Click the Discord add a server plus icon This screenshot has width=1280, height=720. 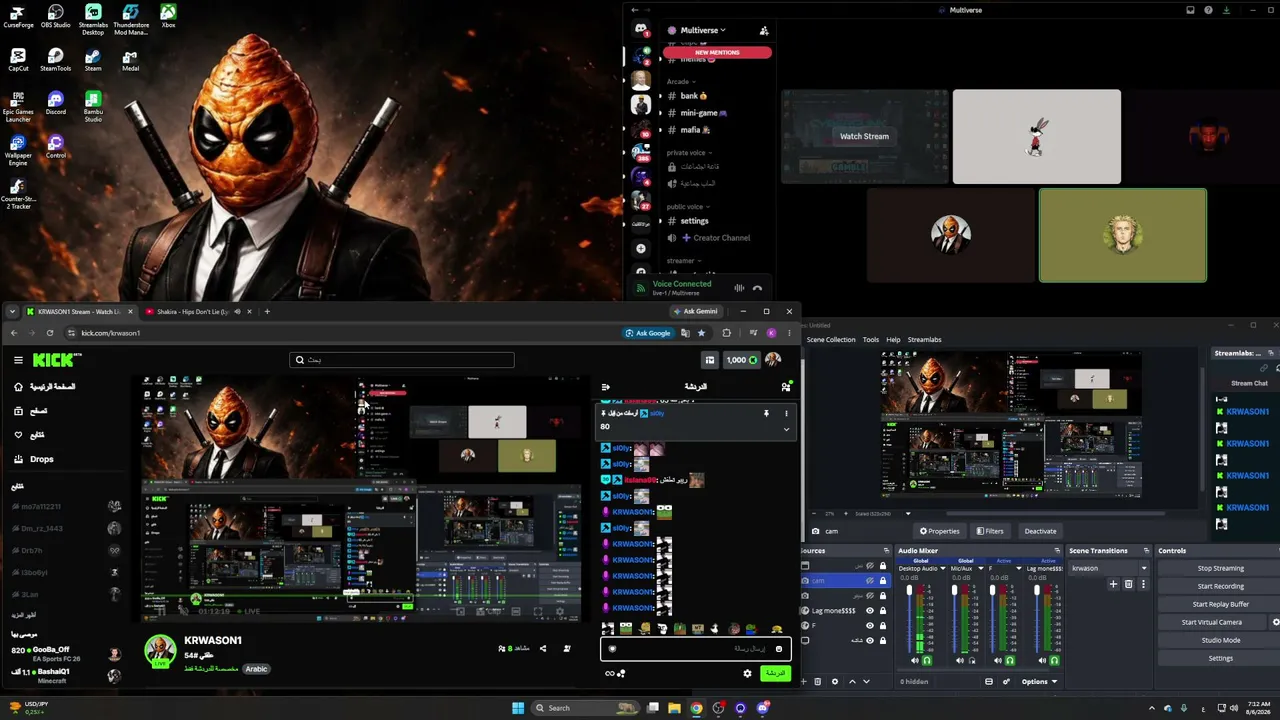coord(641,248)
